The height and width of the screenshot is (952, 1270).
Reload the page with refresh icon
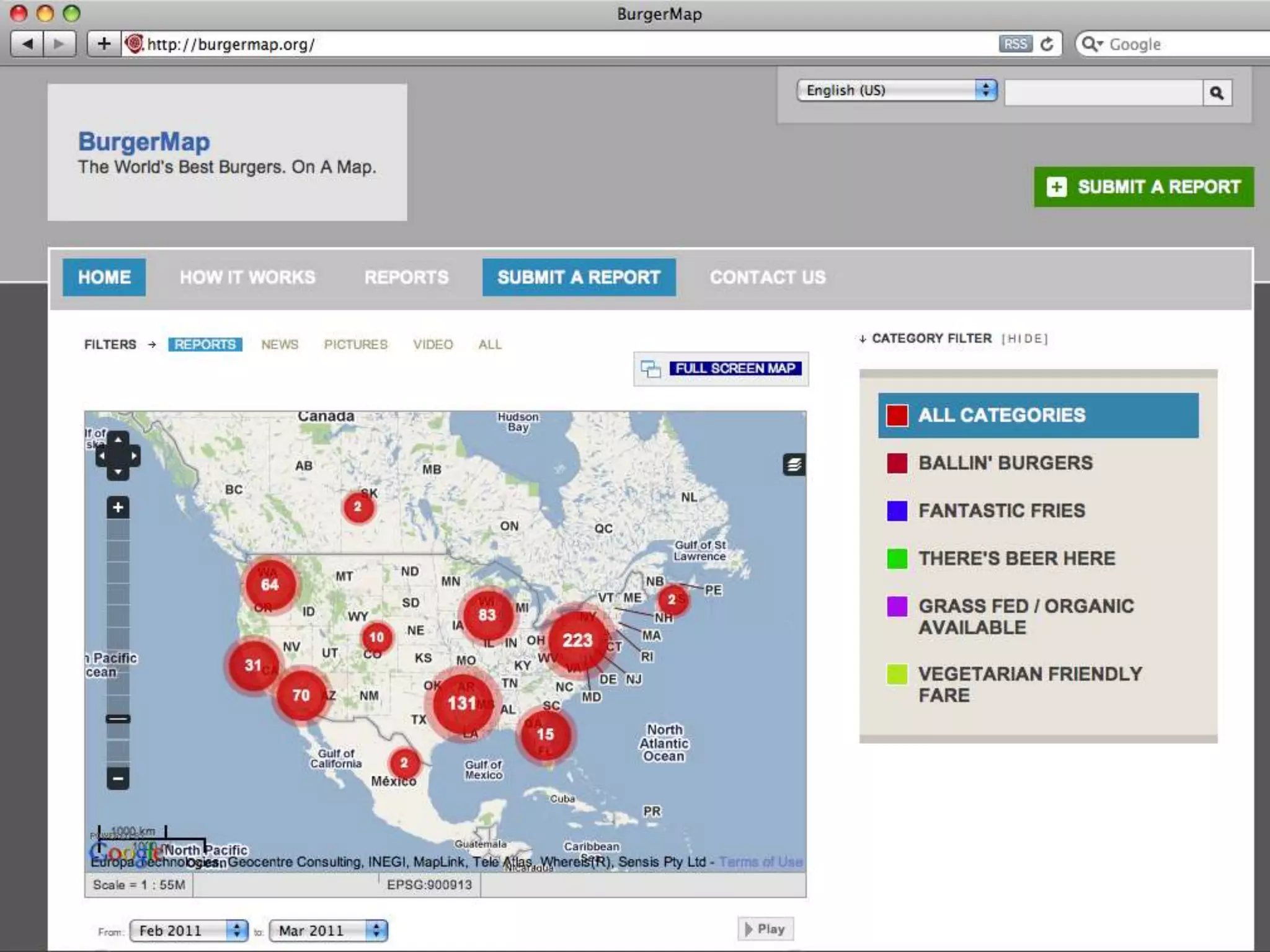click(1047, 44)
